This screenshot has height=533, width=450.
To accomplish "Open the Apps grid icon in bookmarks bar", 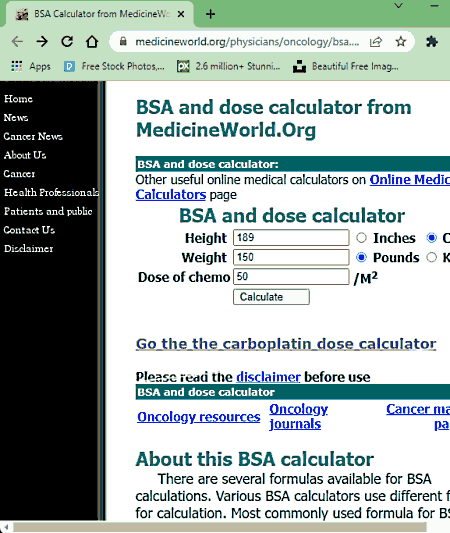I will (16, 66).
